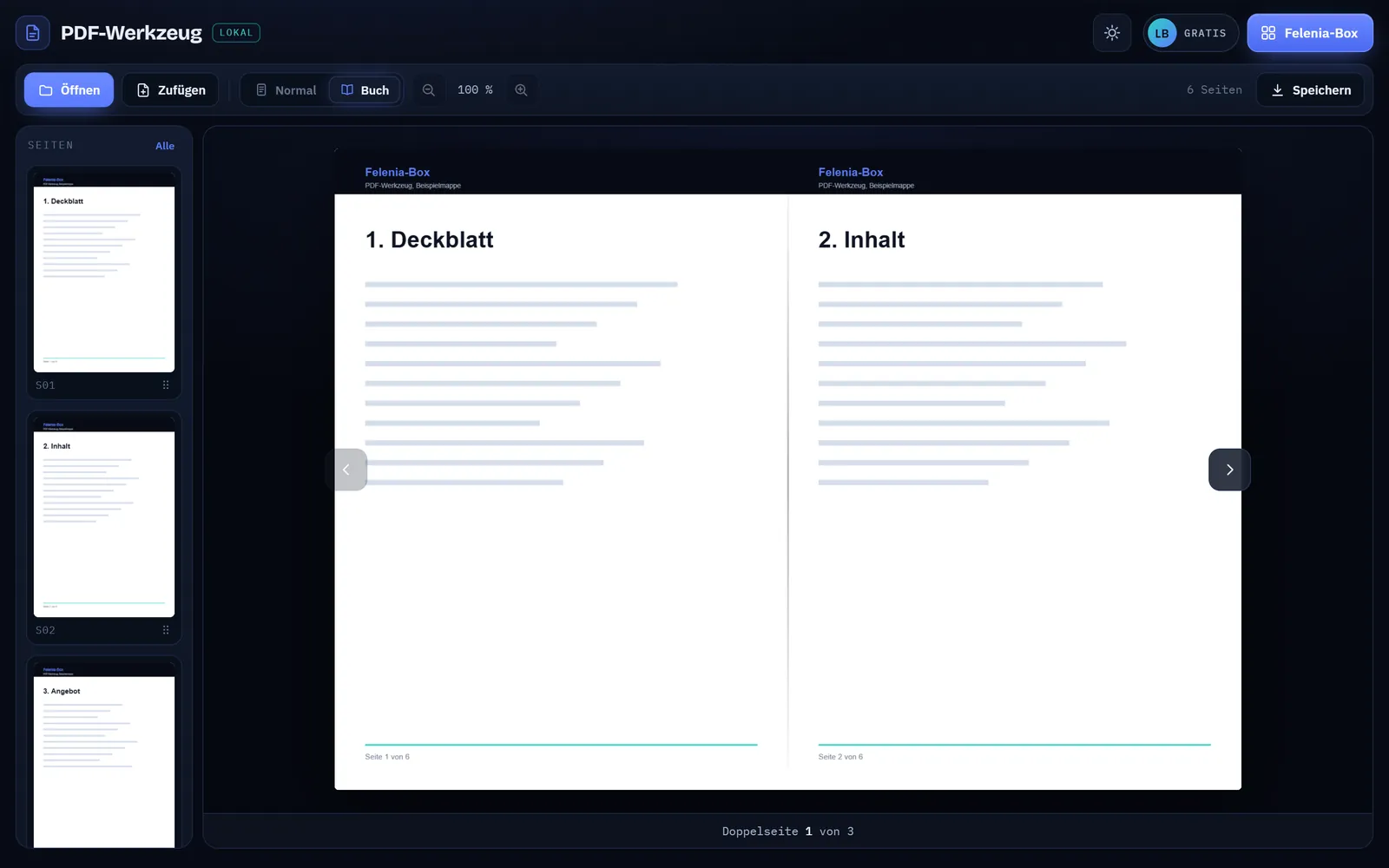The image size is (1389, 868).
Task: Click the drag handle of S02
Action: [x=166, y=630]
